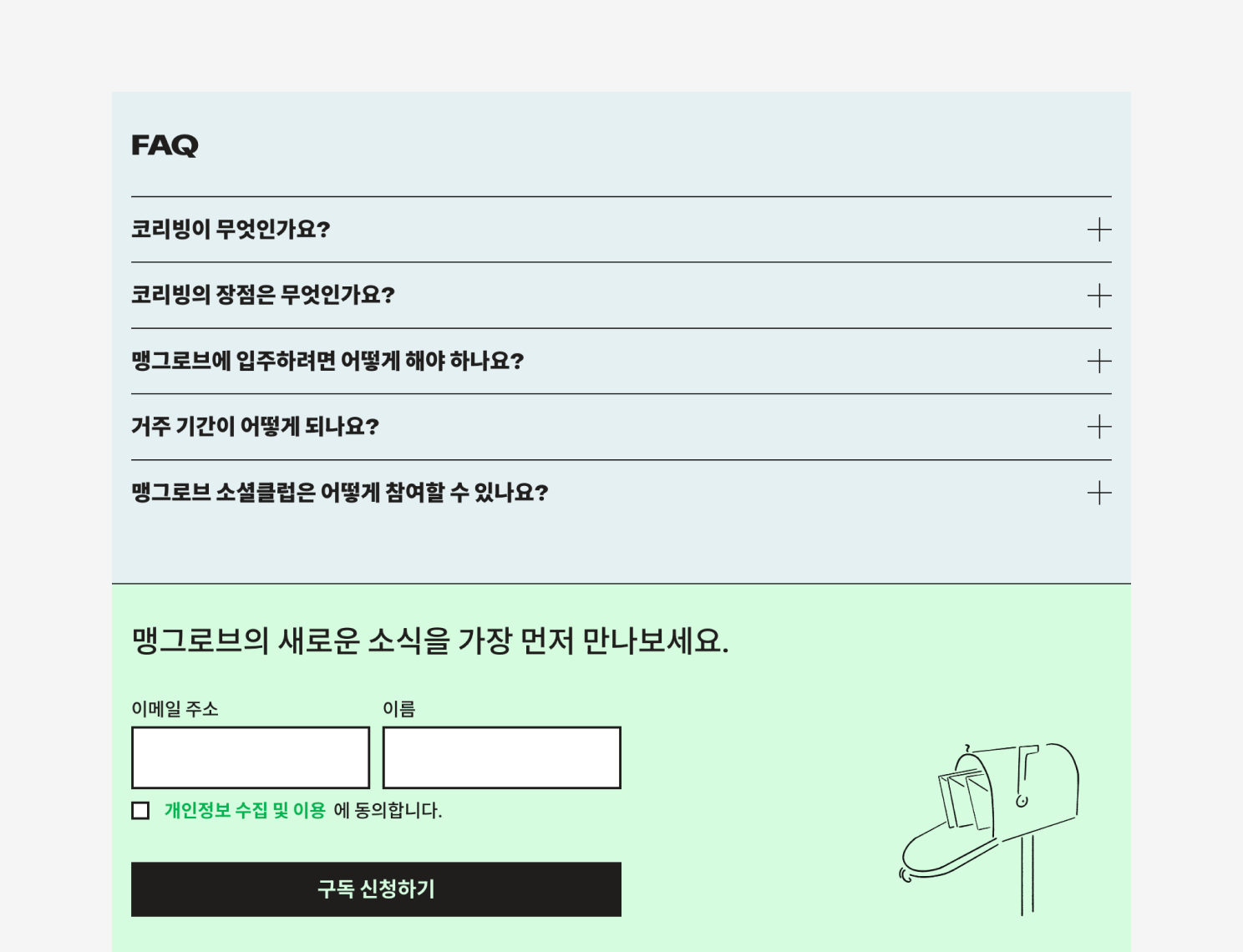
Task: Click the 에 동의합니다 consent label text
Action: tap(388, 810)
